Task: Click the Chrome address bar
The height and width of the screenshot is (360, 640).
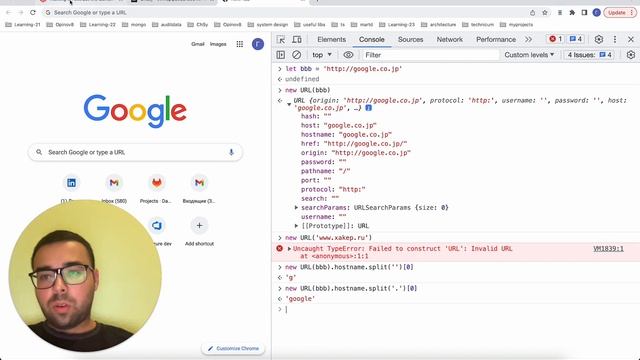Action: coord(286,13)
